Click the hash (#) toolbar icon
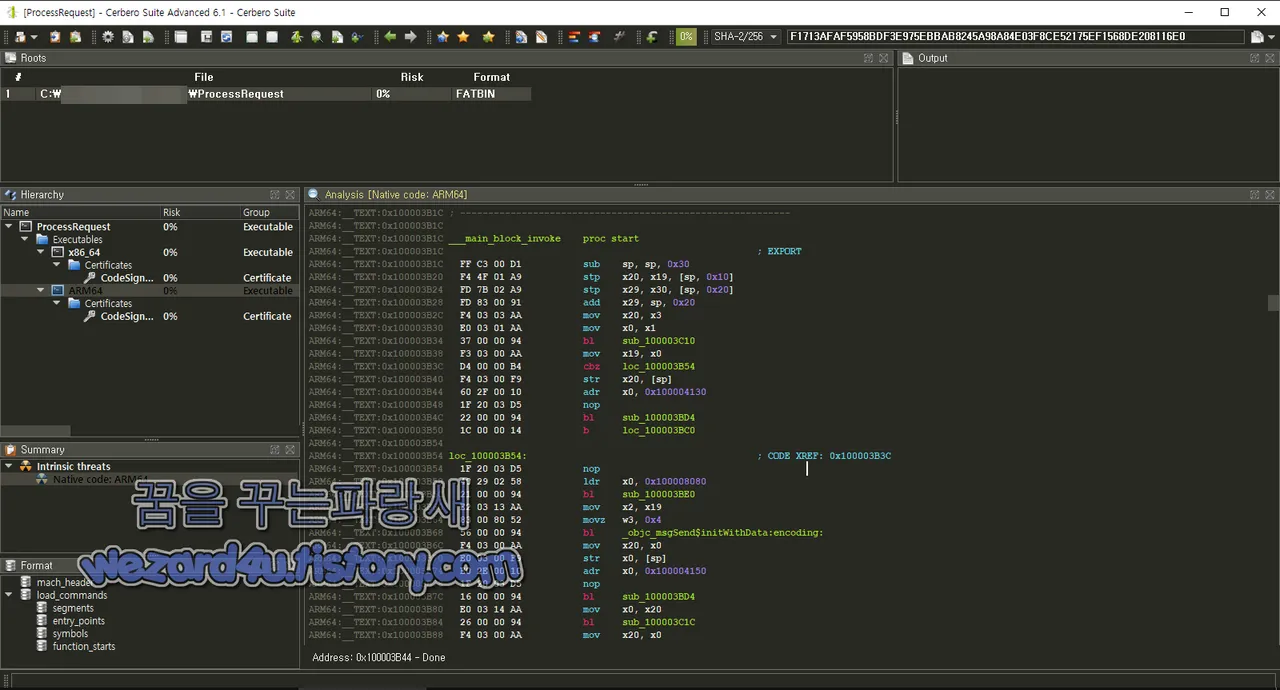1280x690 pixels. tap(619, 36)
